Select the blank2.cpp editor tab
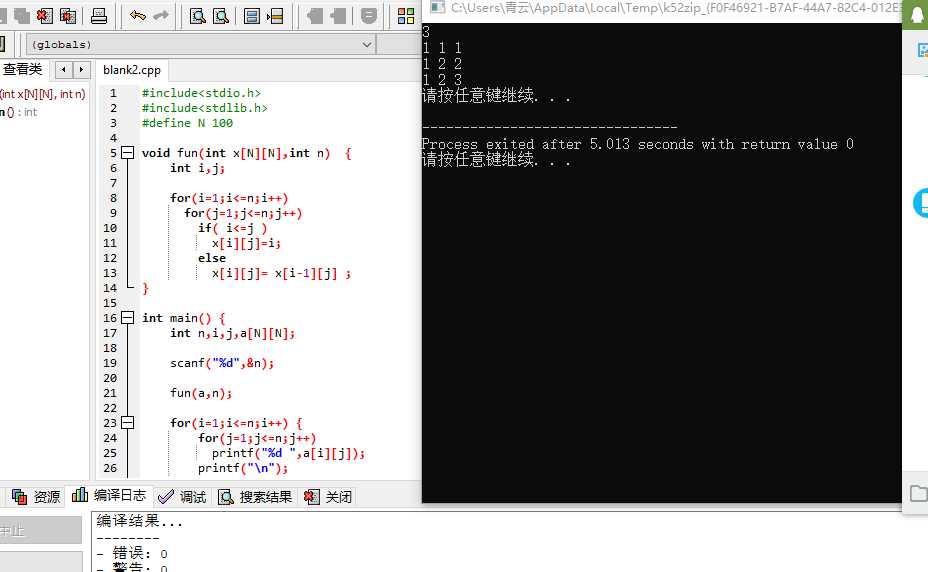Viewport: 928px width, 572px height. pos(132,70)
